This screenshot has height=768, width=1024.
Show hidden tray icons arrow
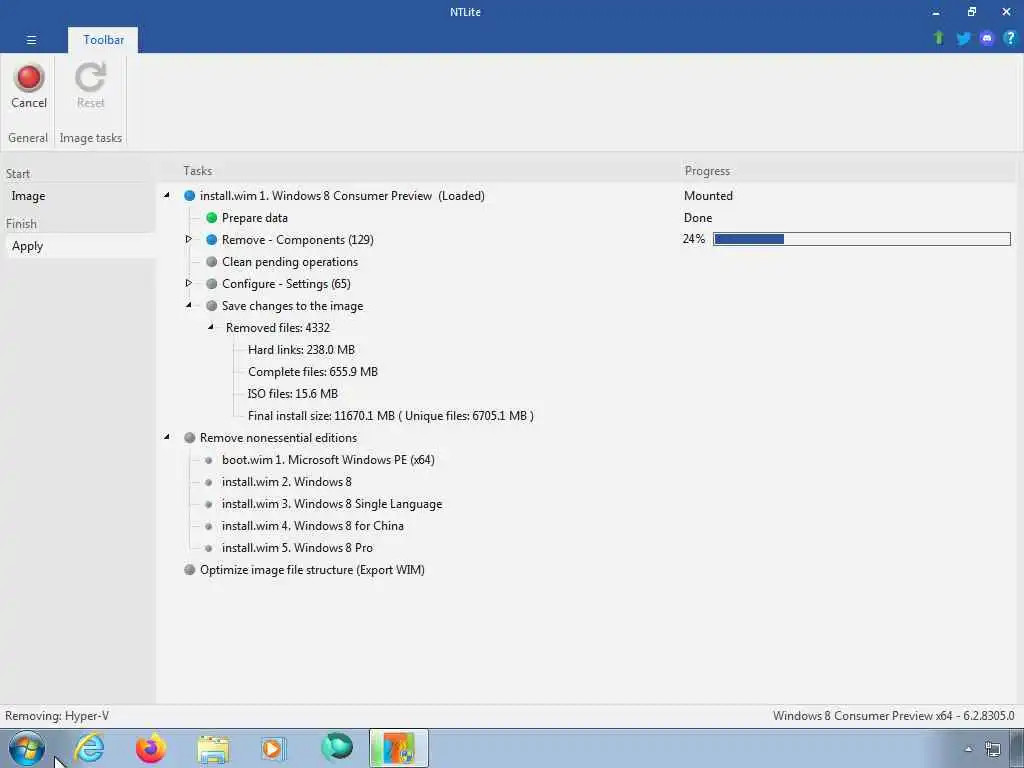[x=968, y=749]
